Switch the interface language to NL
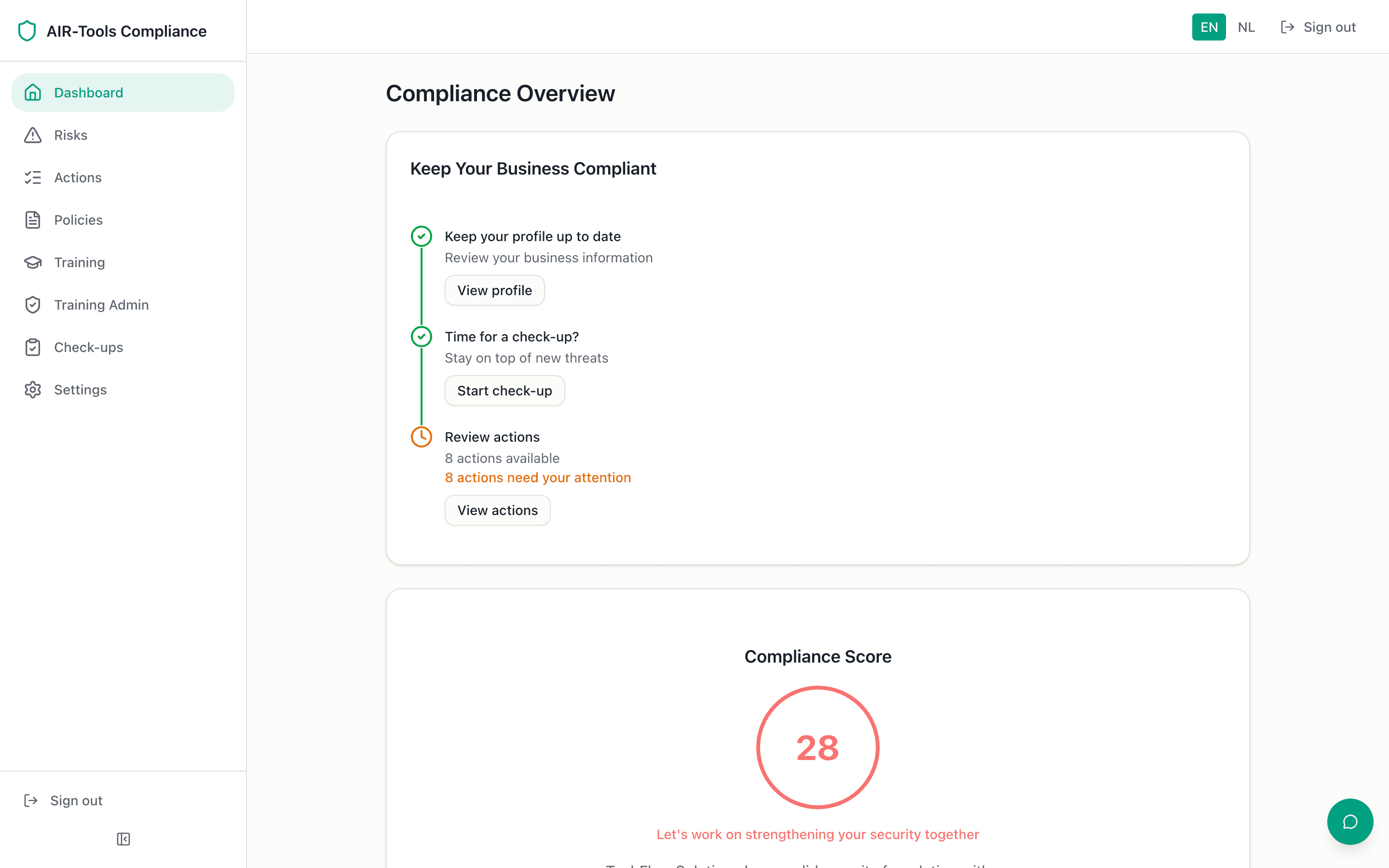 [x=1246, y=27]
